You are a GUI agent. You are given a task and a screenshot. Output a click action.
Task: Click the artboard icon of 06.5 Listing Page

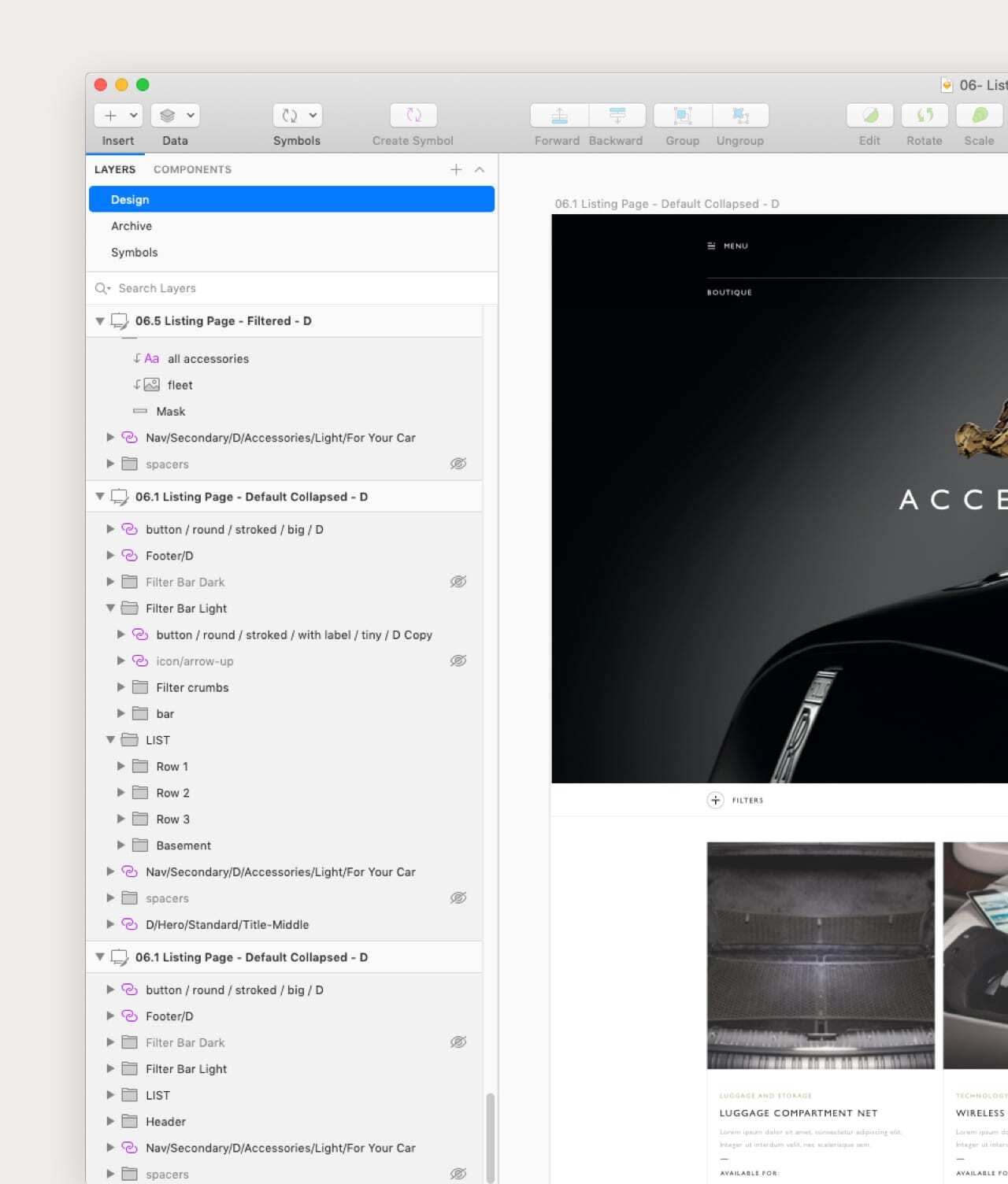[120, 321]
